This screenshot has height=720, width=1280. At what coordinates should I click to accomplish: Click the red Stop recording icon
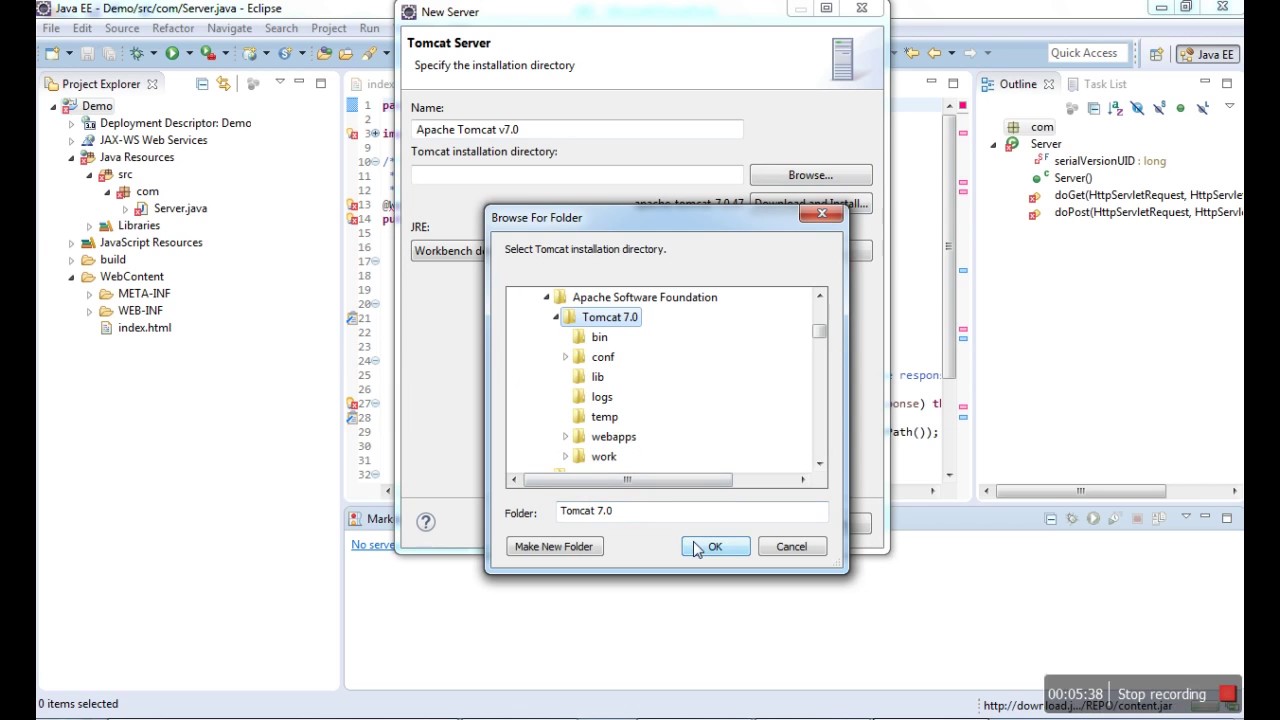(x=1228, y=693)
